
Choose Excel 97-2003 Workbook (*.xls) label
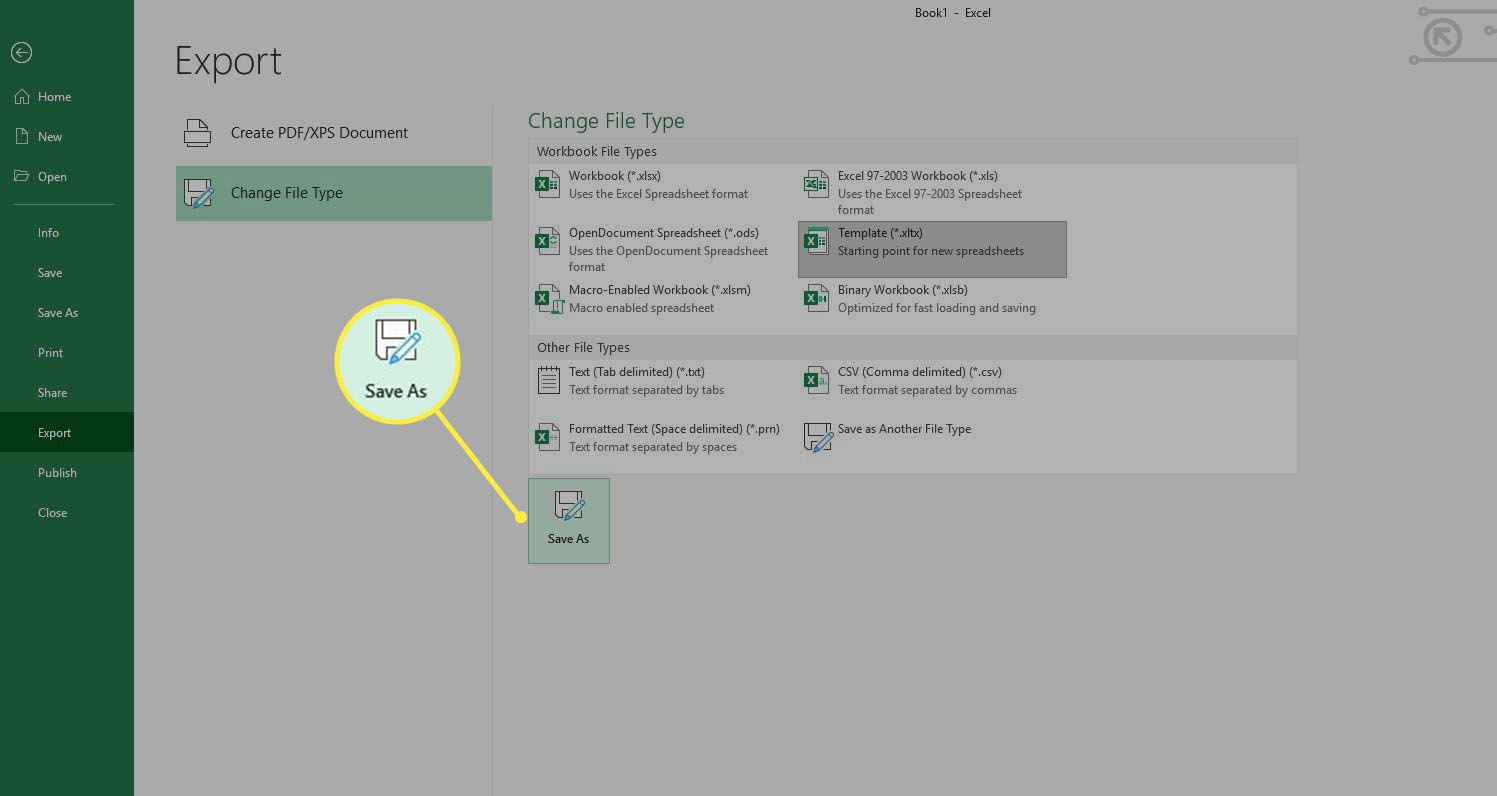(918, 176)
